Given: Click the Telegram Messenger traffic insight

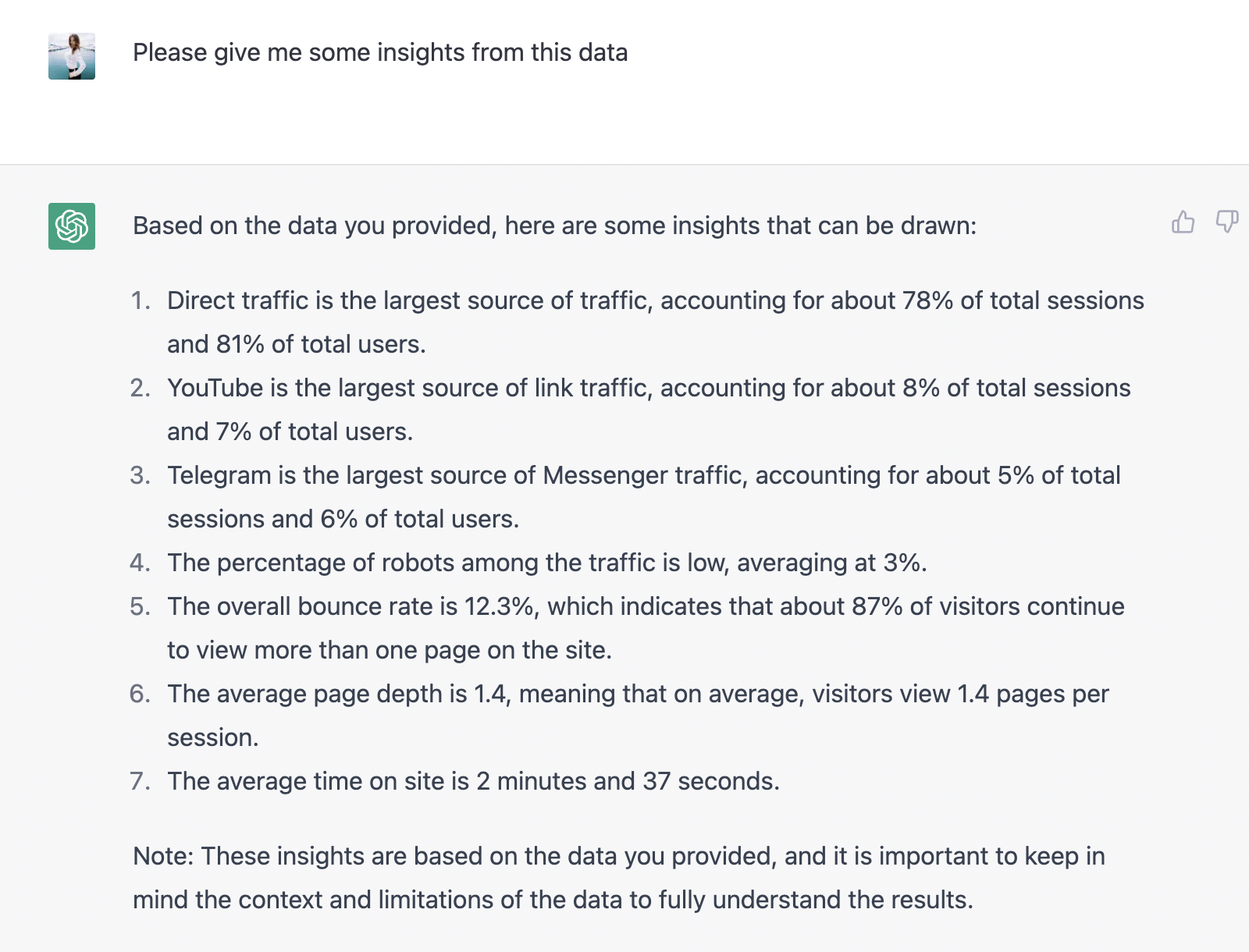Looking at the screenshot, I should tap(643, 497).
